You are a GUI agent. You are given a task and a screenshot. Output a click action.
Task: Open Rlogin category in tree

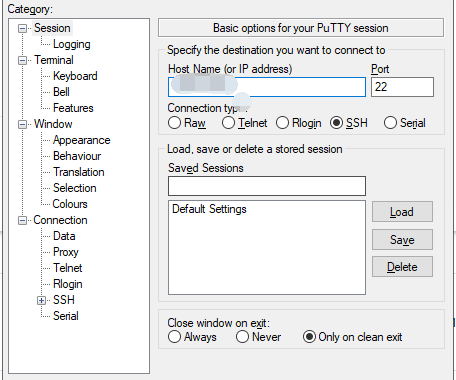pyautogui.click(x=68, y=284)
